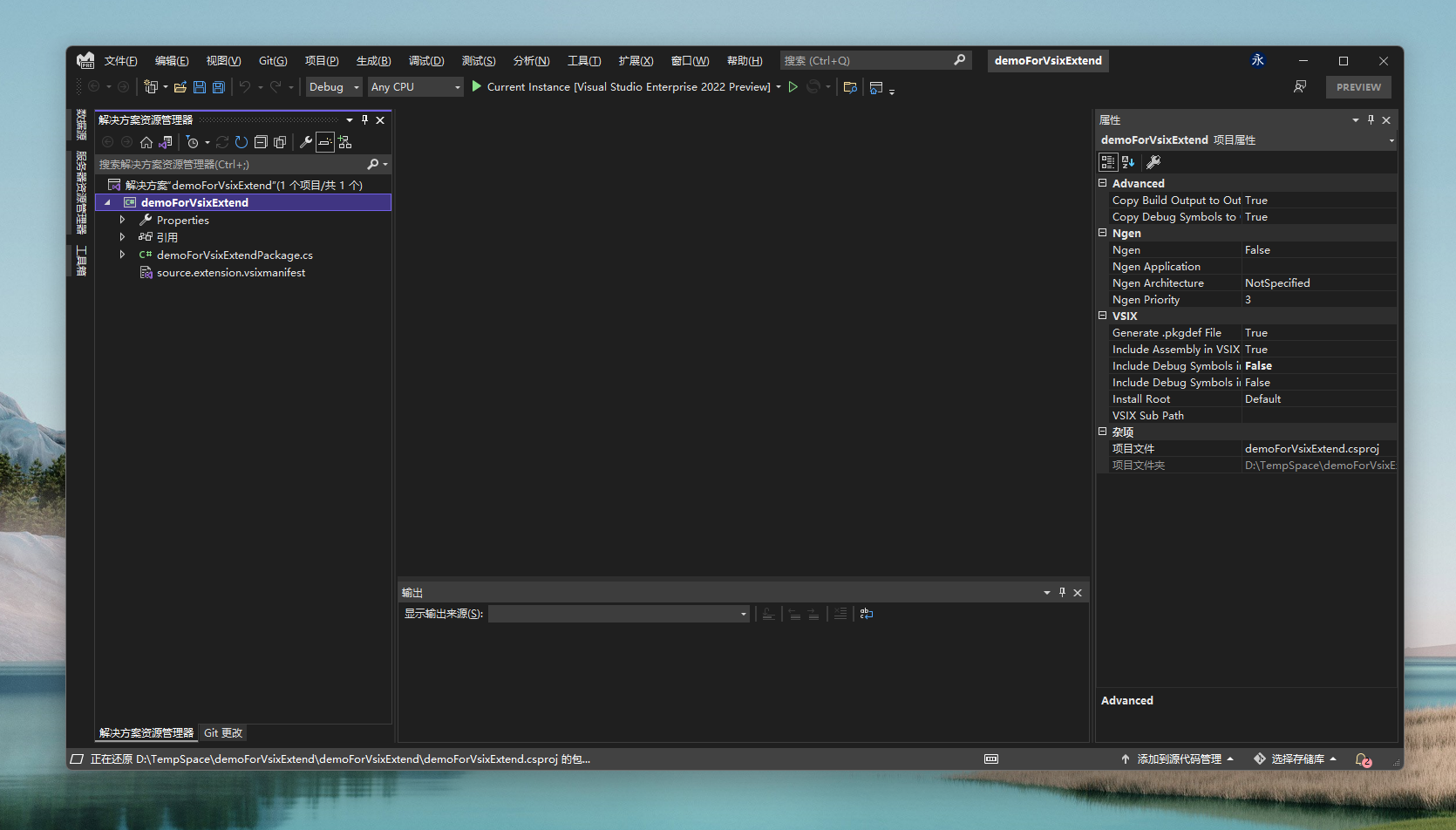Pin the Output panel (auto hide)
The width and height of the screenshot is (1456, 830).
[1062, 593]
